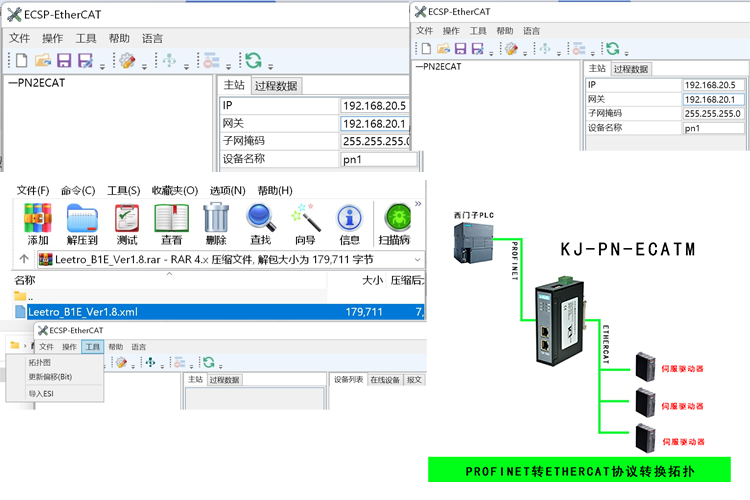Select 拓扑图 in the open menu
Viewport: 750px width, 500px height.
pos(40,362)
